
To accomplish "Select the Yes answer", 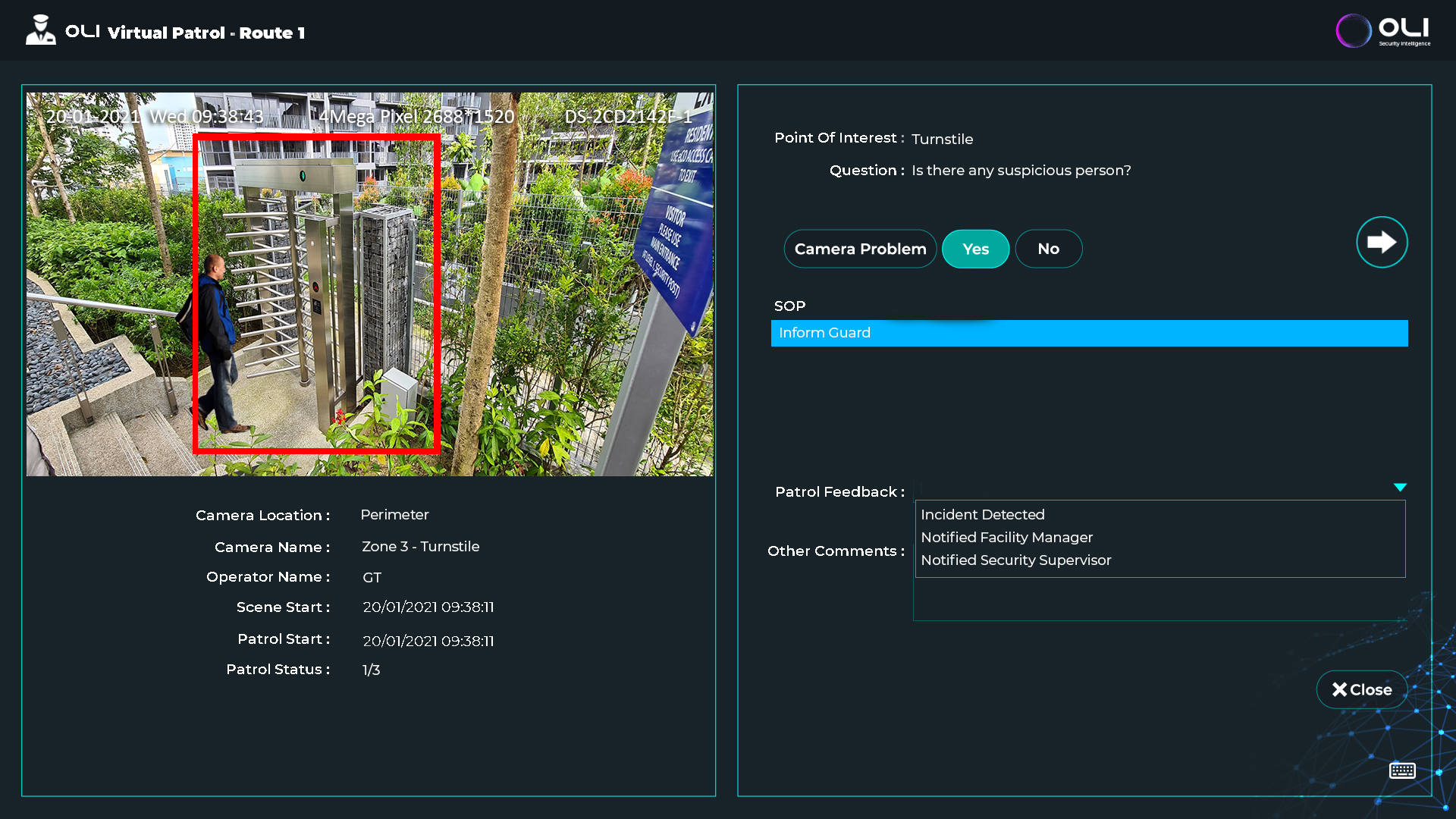I will (x=975, y=249).
